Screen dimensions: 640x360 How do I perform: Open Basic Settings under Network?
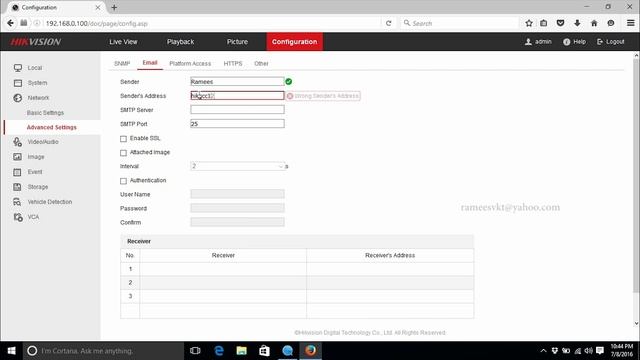45,113
